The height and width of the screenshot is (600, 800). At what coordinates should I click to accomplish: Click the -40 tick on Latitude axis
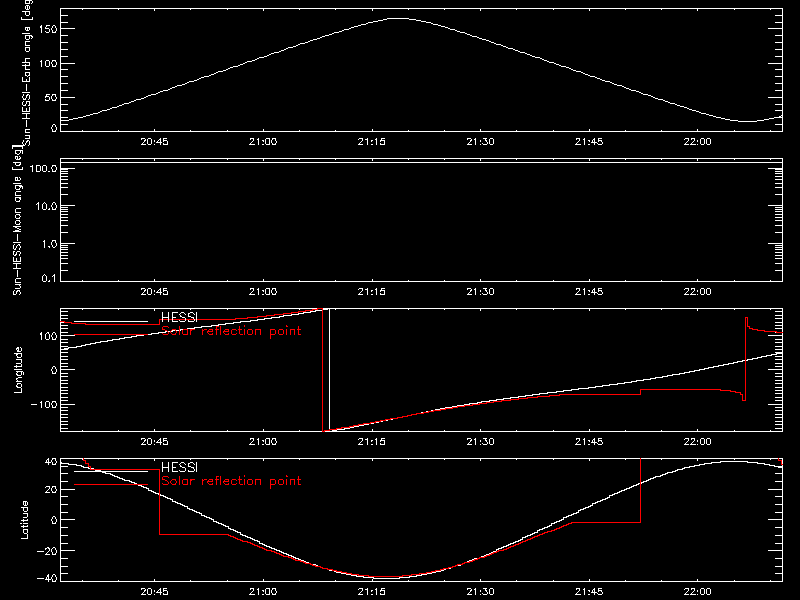(x=47, y=579)
